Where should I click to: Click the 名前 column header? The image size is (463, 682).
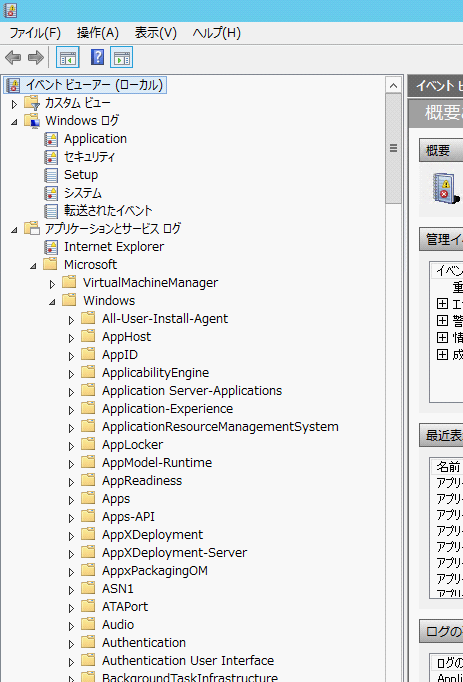pos(448,467)
